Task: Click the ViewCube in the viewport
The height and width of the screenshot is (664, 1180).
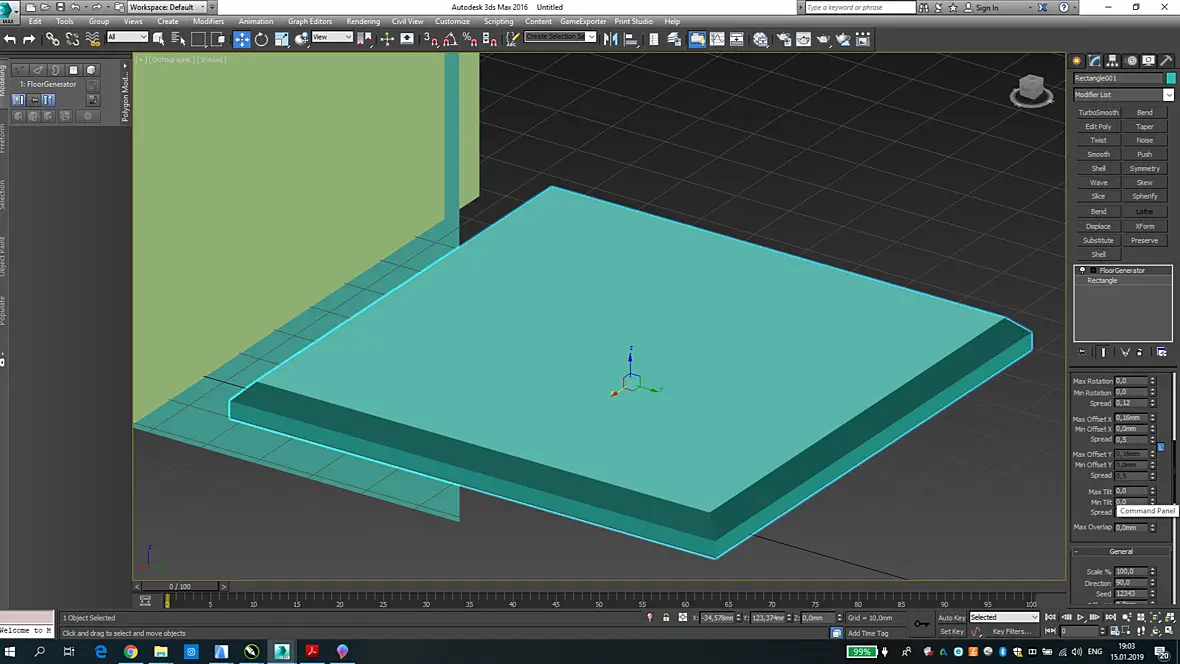Action: pyautogui.click(x=1031, y=90)
